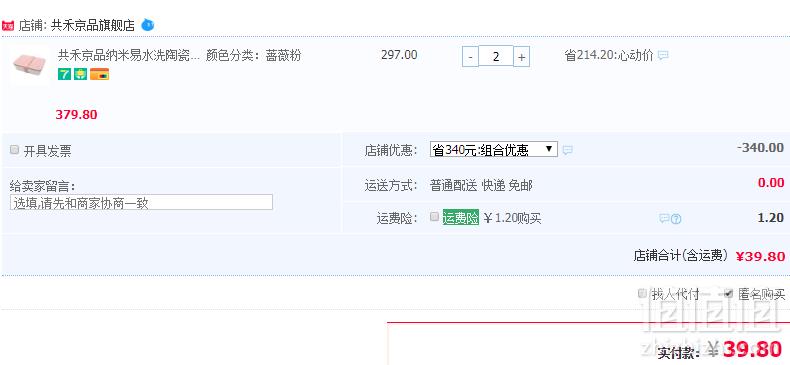This screenshot has height=365, width=790.
Task: Open product title 共禾京品纳米易水洗陶瓷
Action: click(x=128, y=55)
